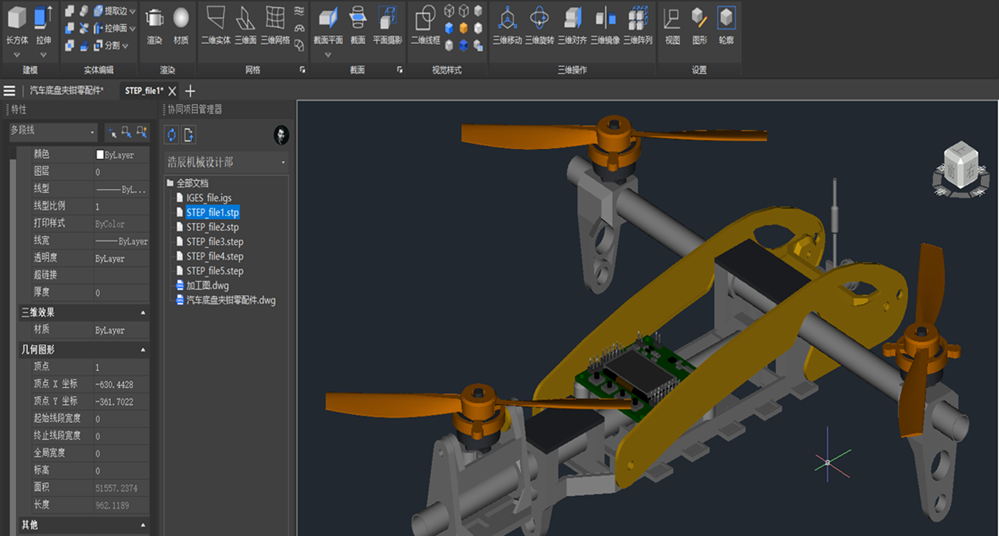Collapse the 其他 section
The image size is (999, 536).
tap(143, 525)
